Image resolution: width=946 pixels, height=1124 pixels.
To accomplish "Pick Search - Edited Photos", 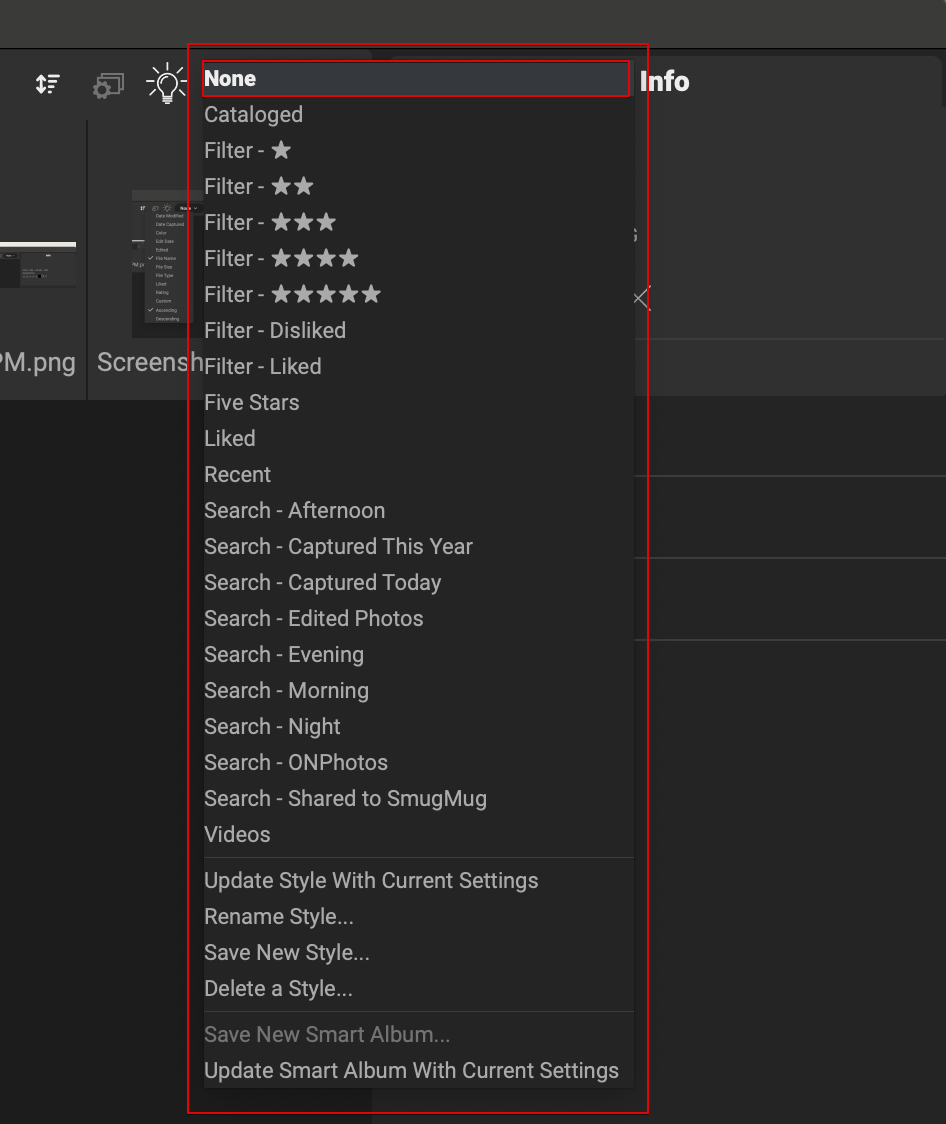I will pos(314,619).
